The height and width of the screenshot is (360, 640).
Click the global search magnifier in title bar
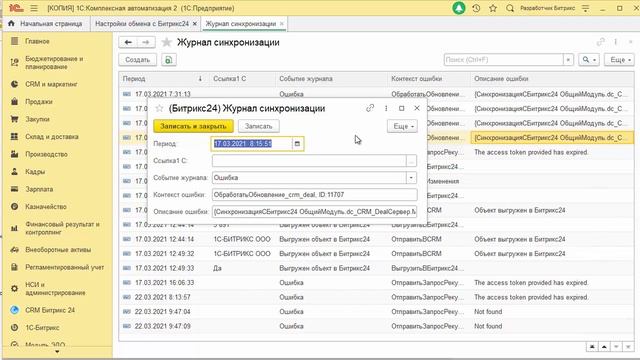[510, 8]
